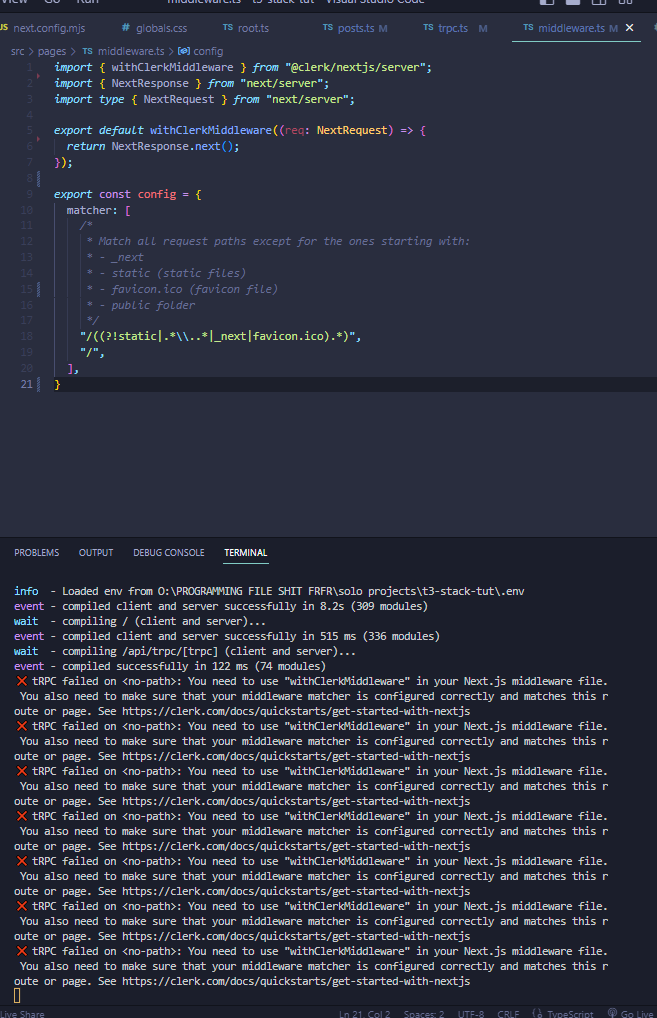
Task: Click terminal text "515 ms (336 modules)"
Action: point(380,636)
